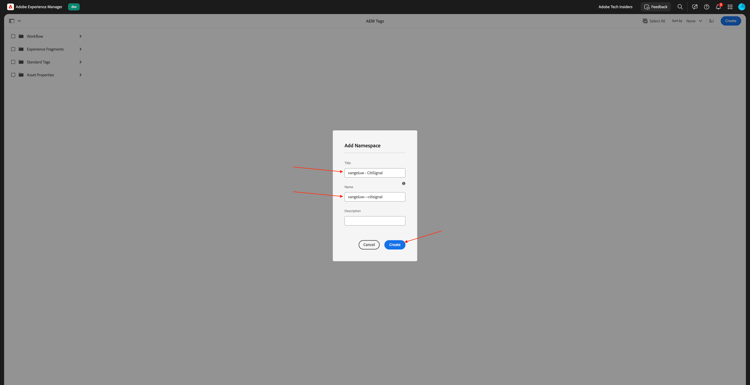Check the Standard Tags checkbox
The height and width of the screenshot is (385, 750).
point(13,62)
